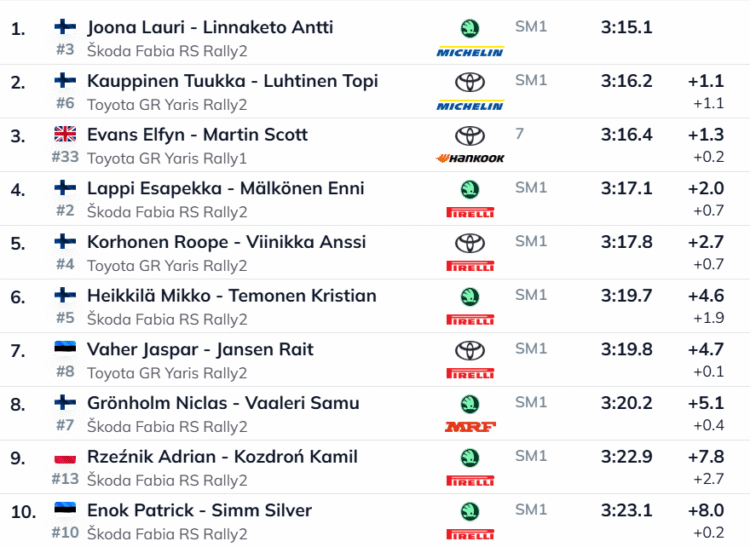Click SM1 class label for Joona Lauri
The image size is (750, 547).
coord(531,26)
